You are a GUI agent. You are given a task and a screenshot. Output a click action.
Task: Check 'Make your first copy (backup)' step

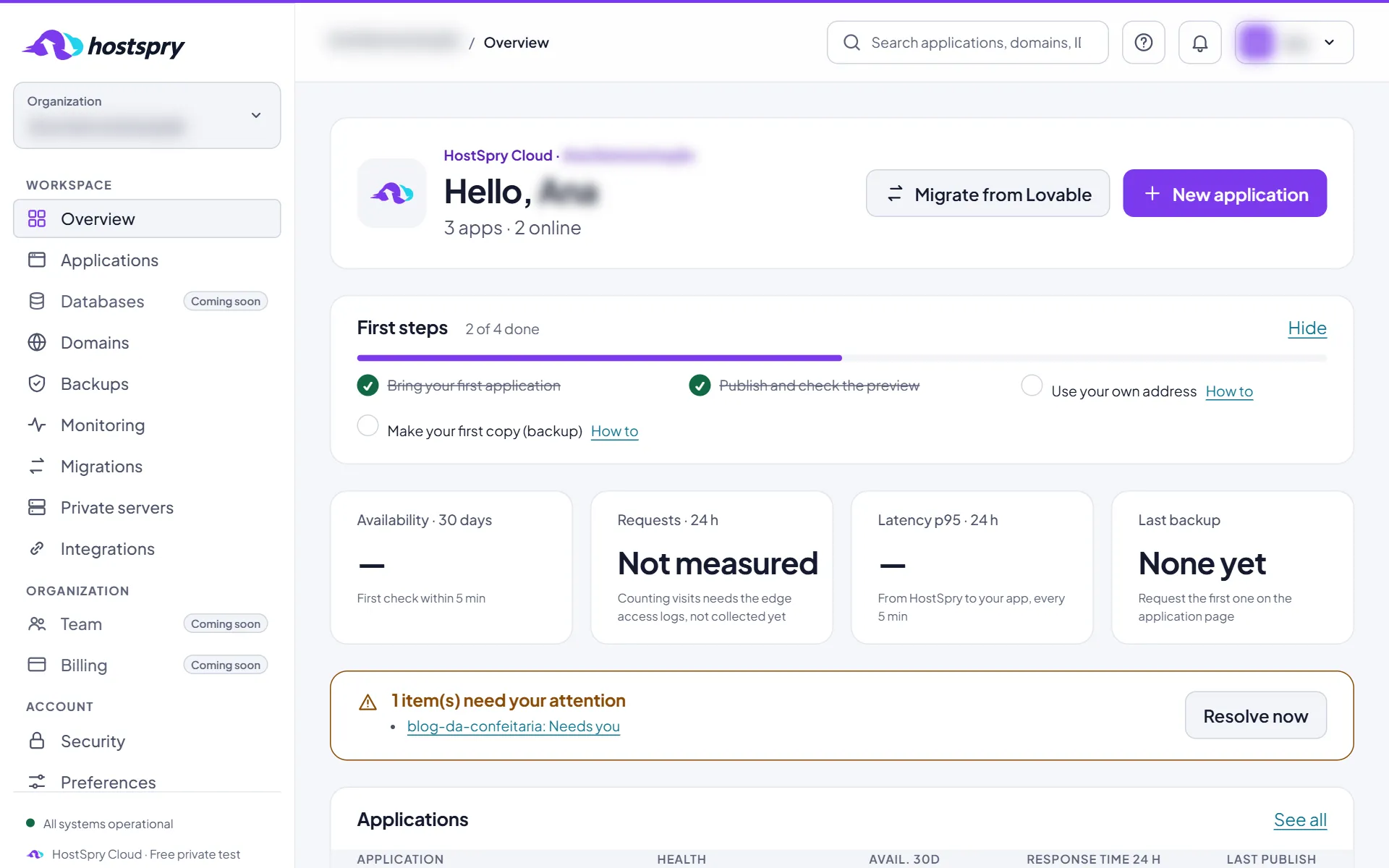pyautogui.click(x=368, y=425)
